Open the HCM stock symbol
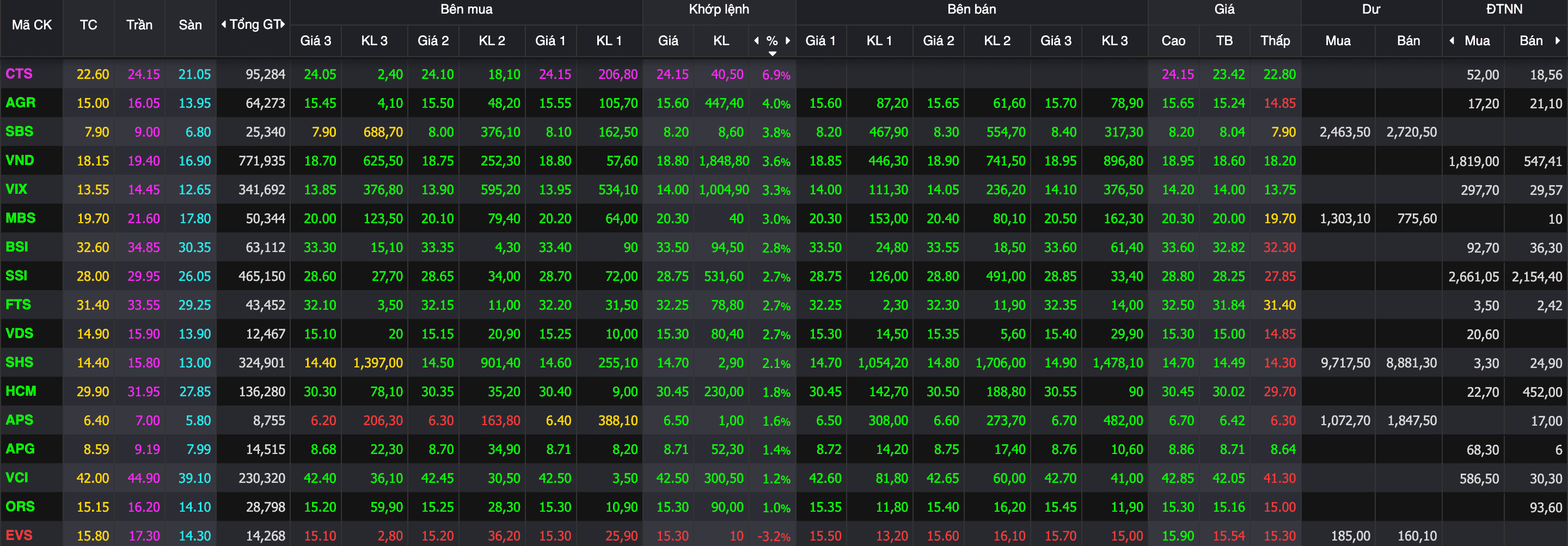Screen dimensions: 1568x546 point(21,391)
